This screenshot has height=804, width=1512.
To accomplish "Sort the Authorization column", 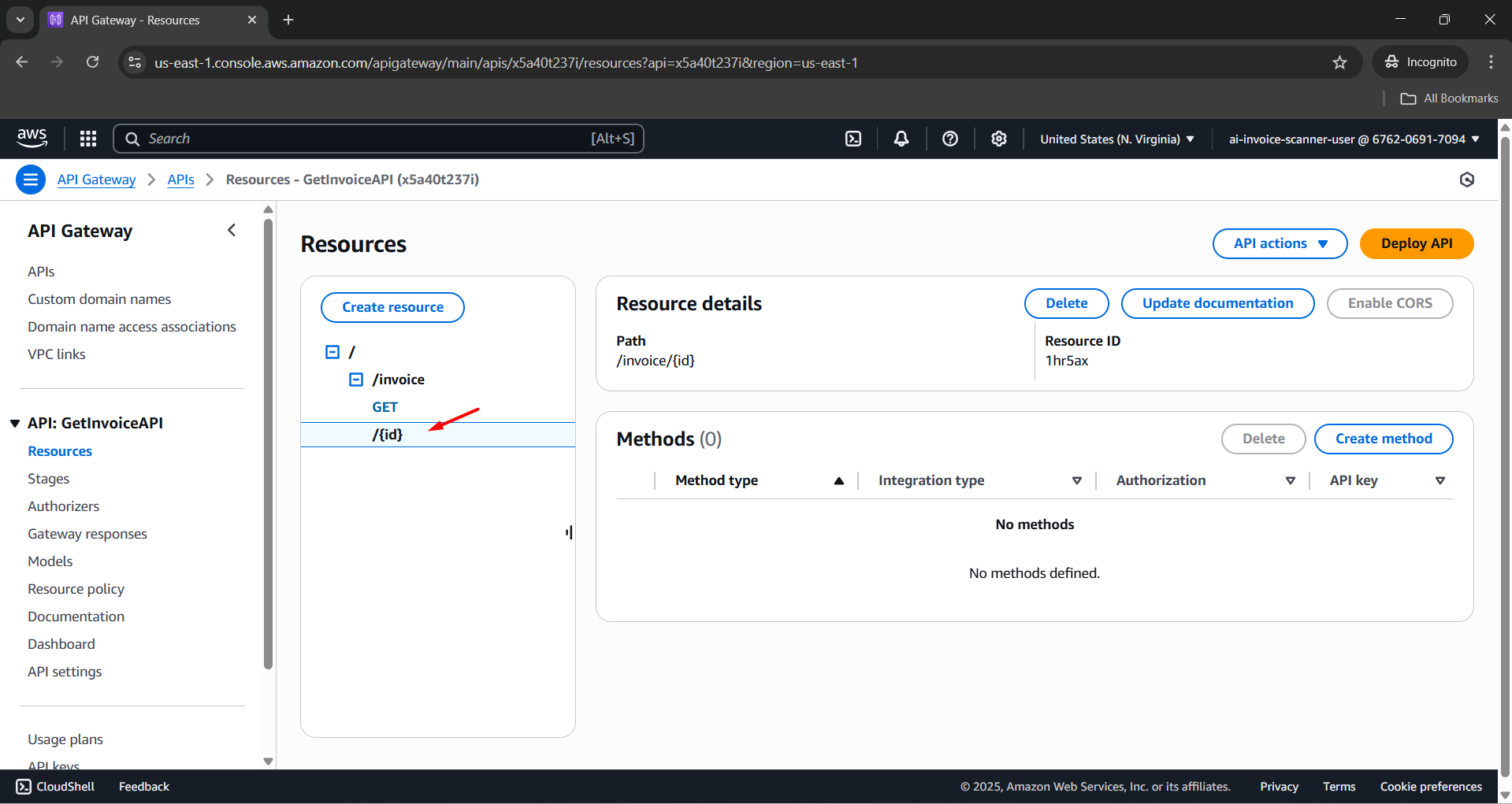I will click(1290, 481).
